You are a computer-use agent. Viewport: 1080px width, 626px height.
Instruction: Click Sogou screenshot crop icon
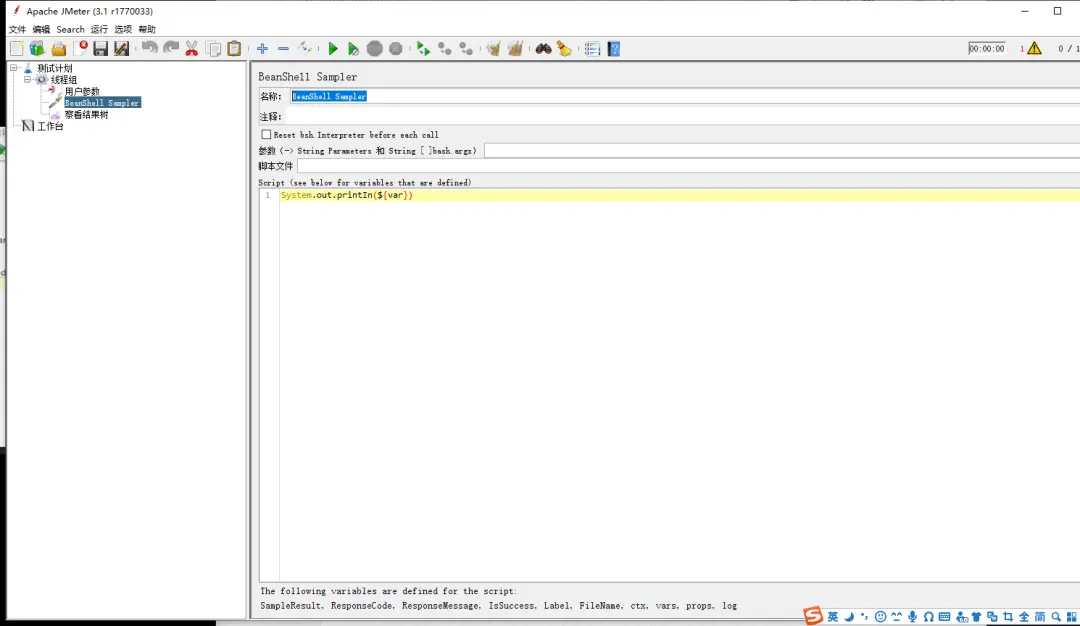[1008, 616]
